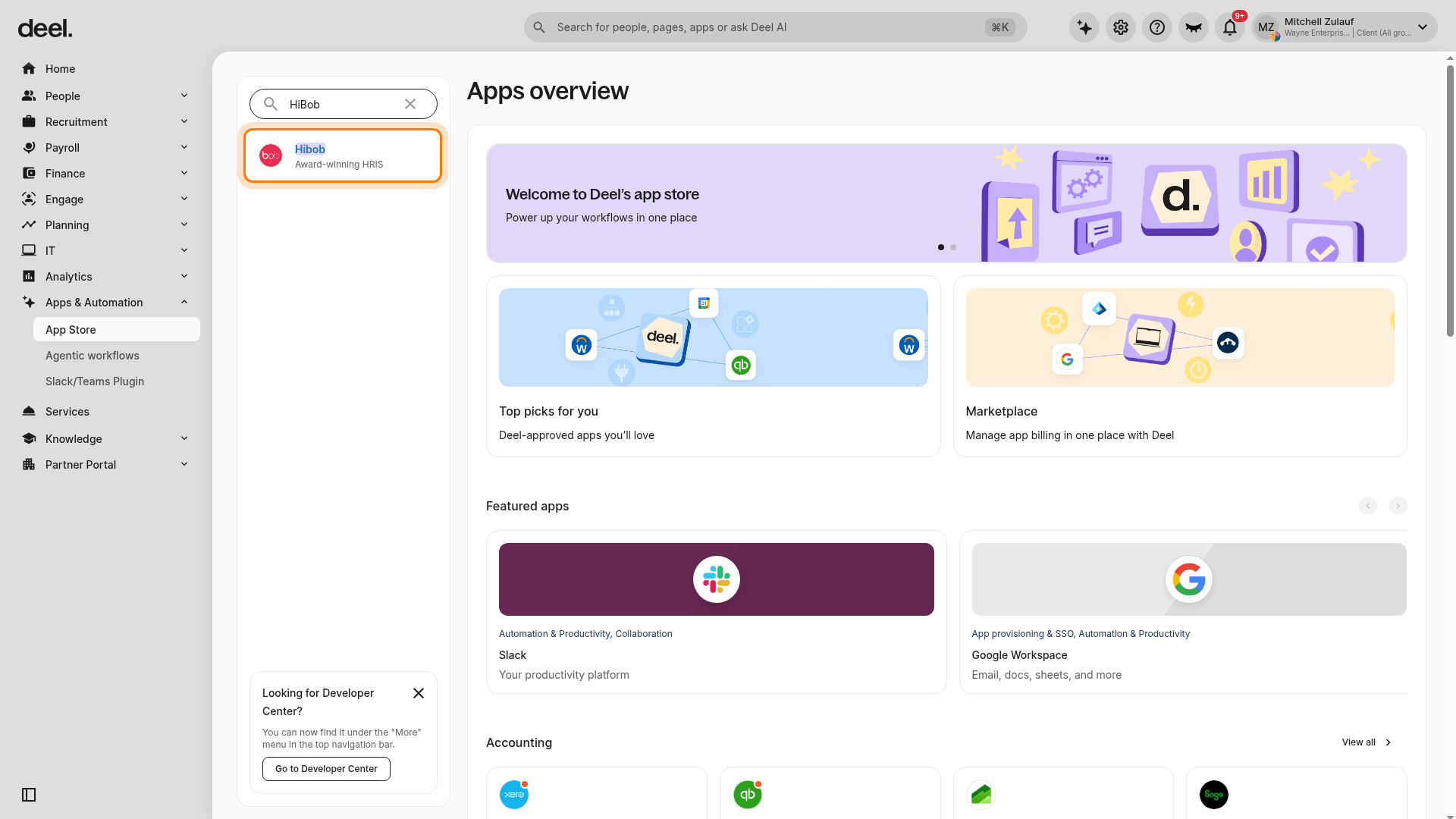Open the Top picks for you card
Screen dimensions: 1456x819
click(713, 366)
